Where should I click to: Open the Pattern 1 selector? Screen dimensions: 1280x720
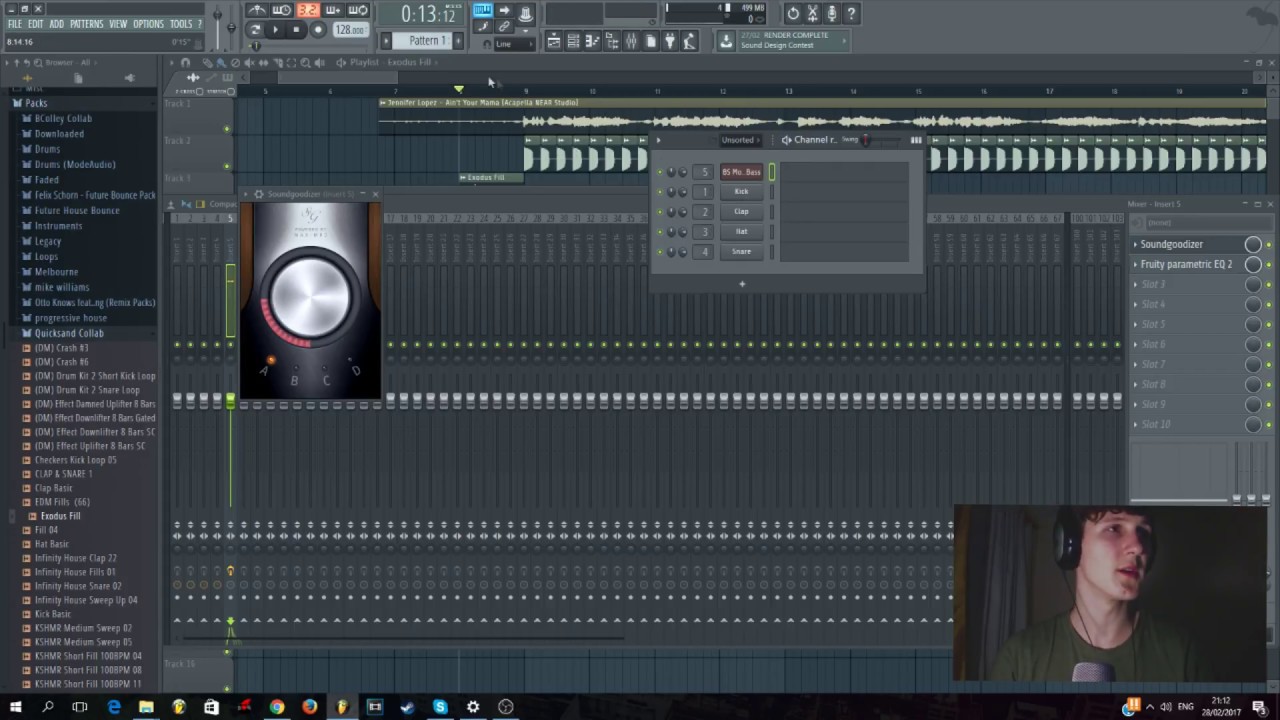click(x=425, y=41)
